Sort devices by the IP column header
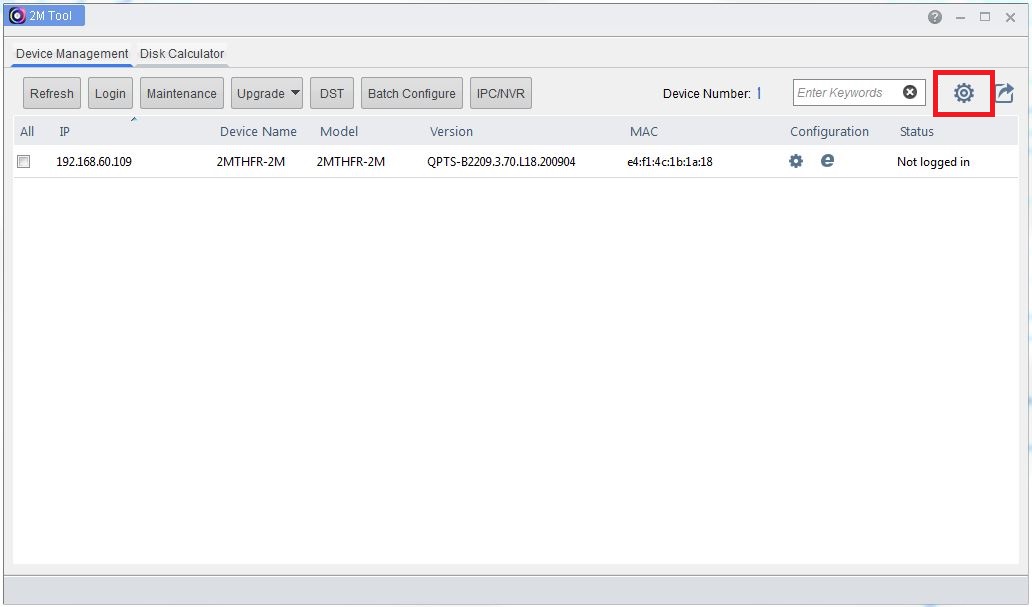Viewport: 1032px width, 607px height. pos(65,131)
